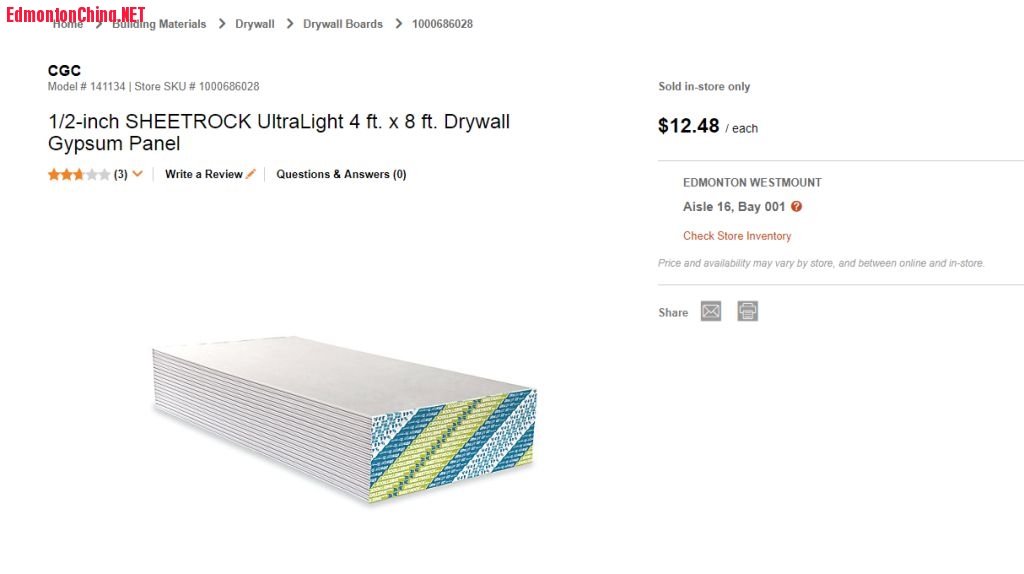Screen dimensions: 1024x574
Task: Open the Drywall breadcrumb before Drywall Boards
Action: 255,24
